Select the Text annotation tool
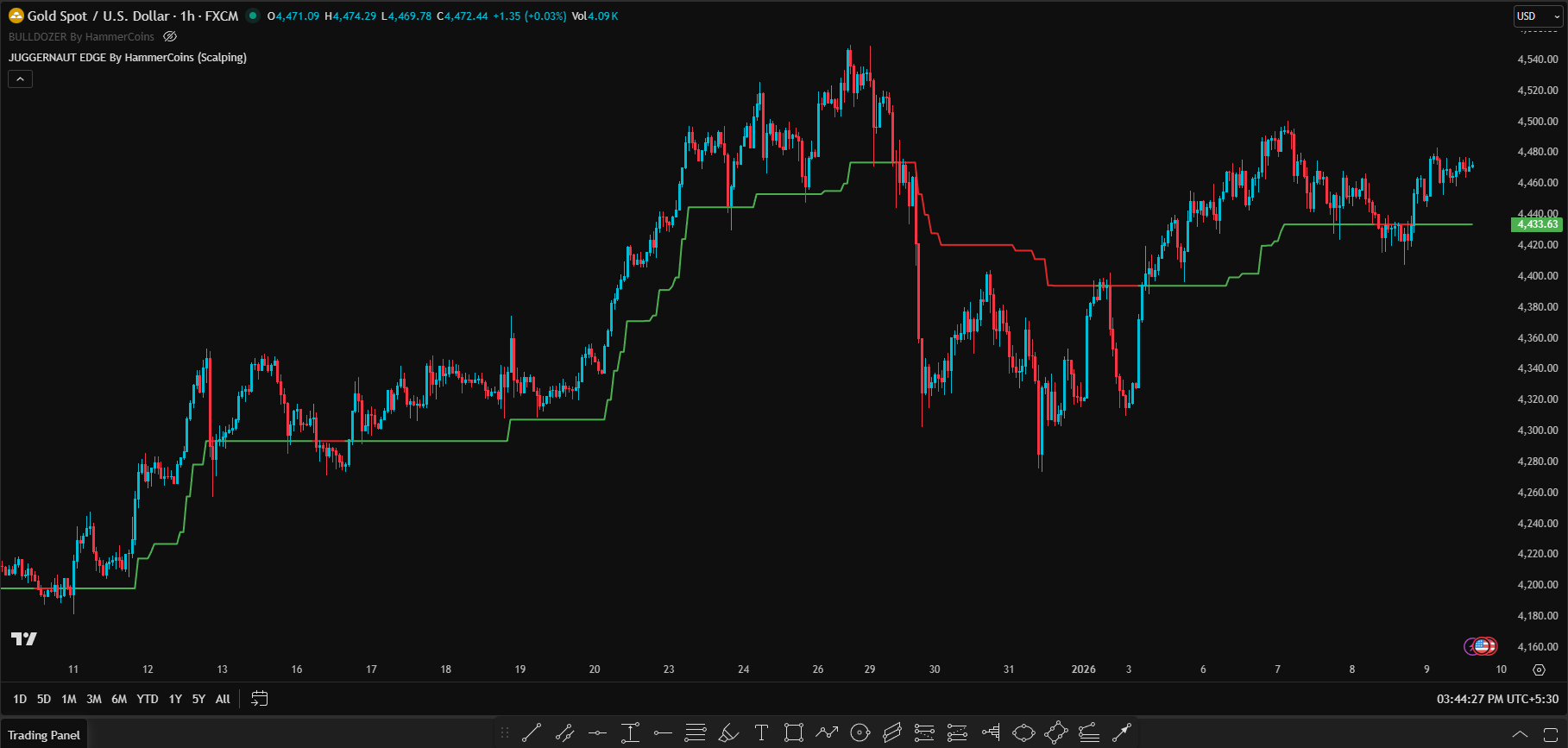Viewport: 1568px width, 748px height. pos(761,733)
